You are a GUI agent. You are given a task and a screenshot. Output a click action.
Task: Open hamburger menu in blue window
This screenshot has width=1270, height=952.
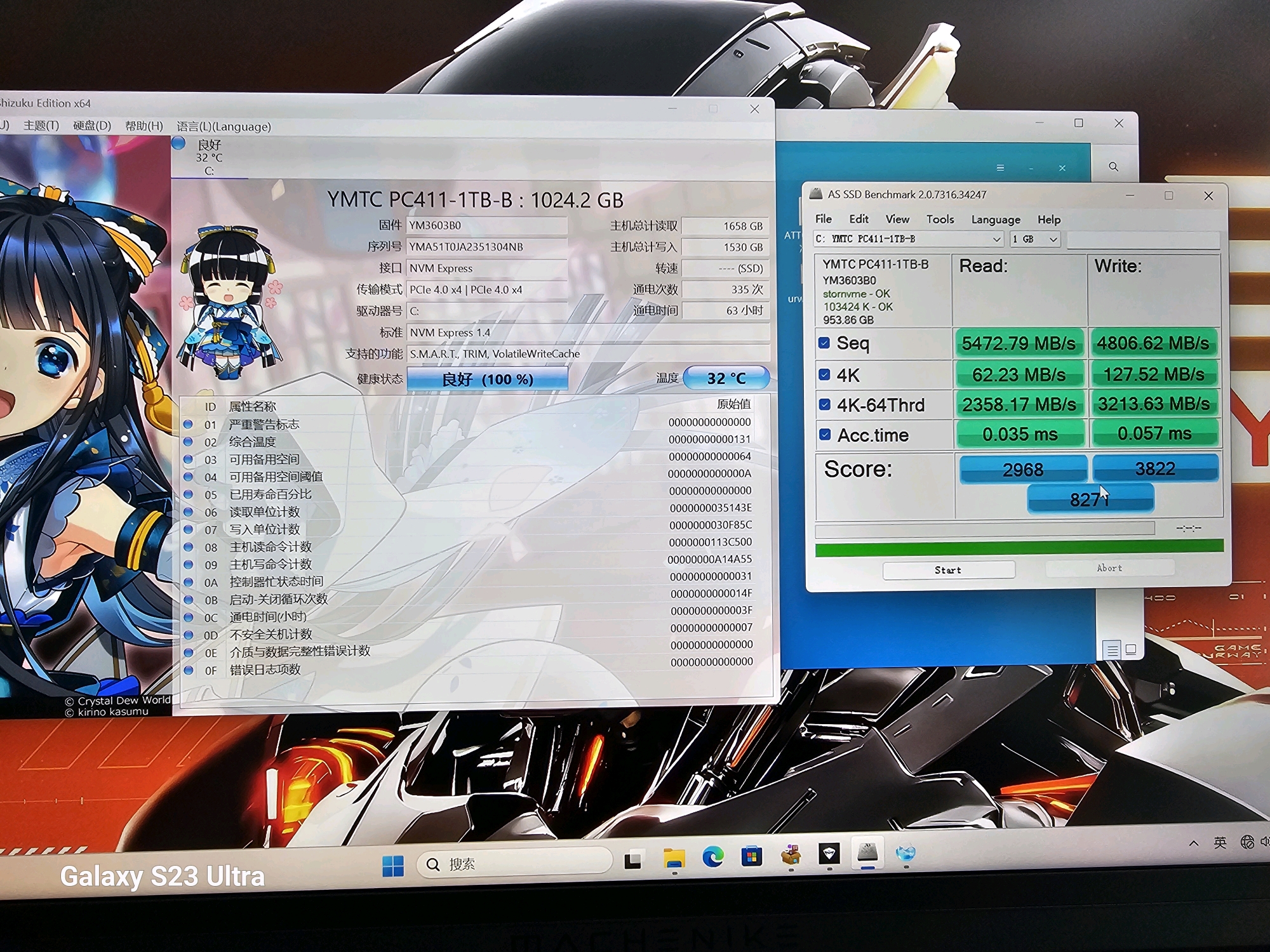coord(1000,168)
